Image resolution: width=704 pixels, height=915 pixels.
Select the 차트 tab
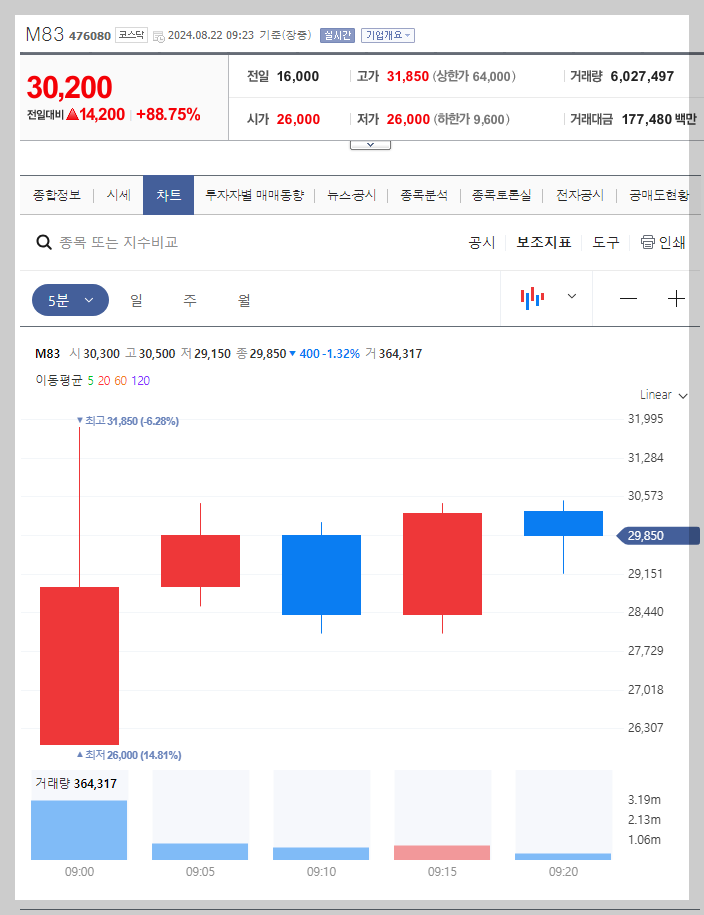coord(168,195)
